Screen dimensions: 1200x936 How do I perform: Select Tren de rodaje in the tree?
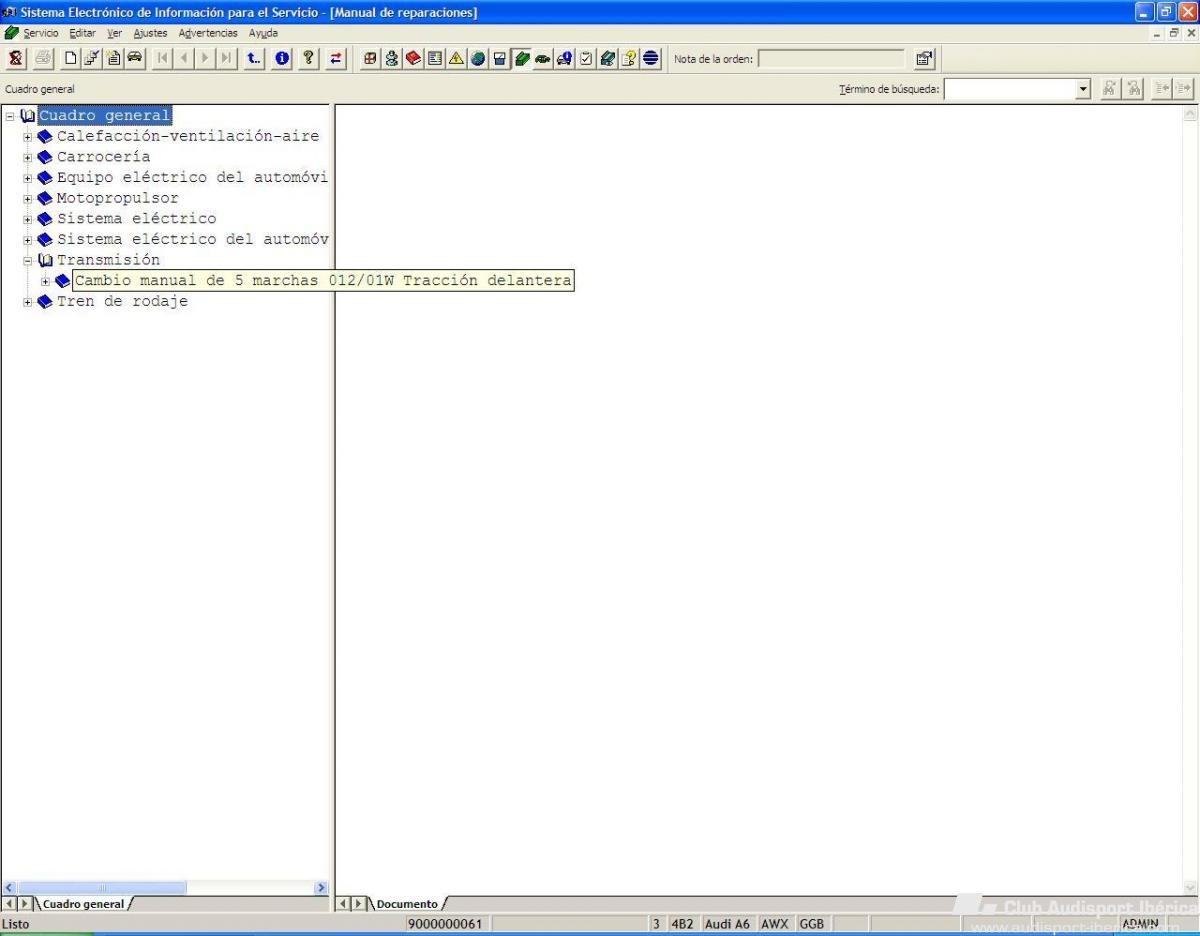tap(122, 302)
